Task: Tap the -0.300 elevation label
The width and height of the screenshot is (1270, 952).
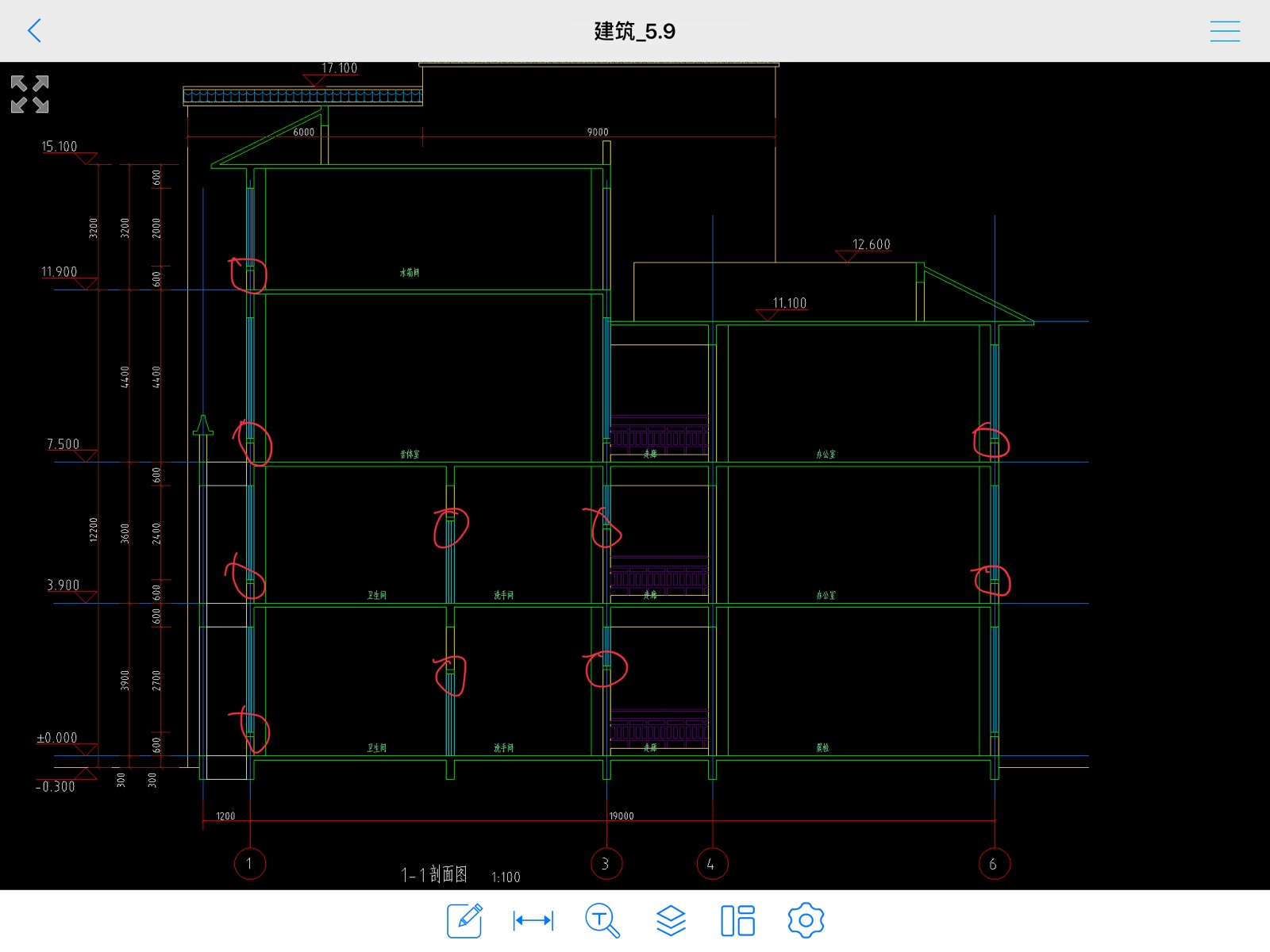Action: 56,787
